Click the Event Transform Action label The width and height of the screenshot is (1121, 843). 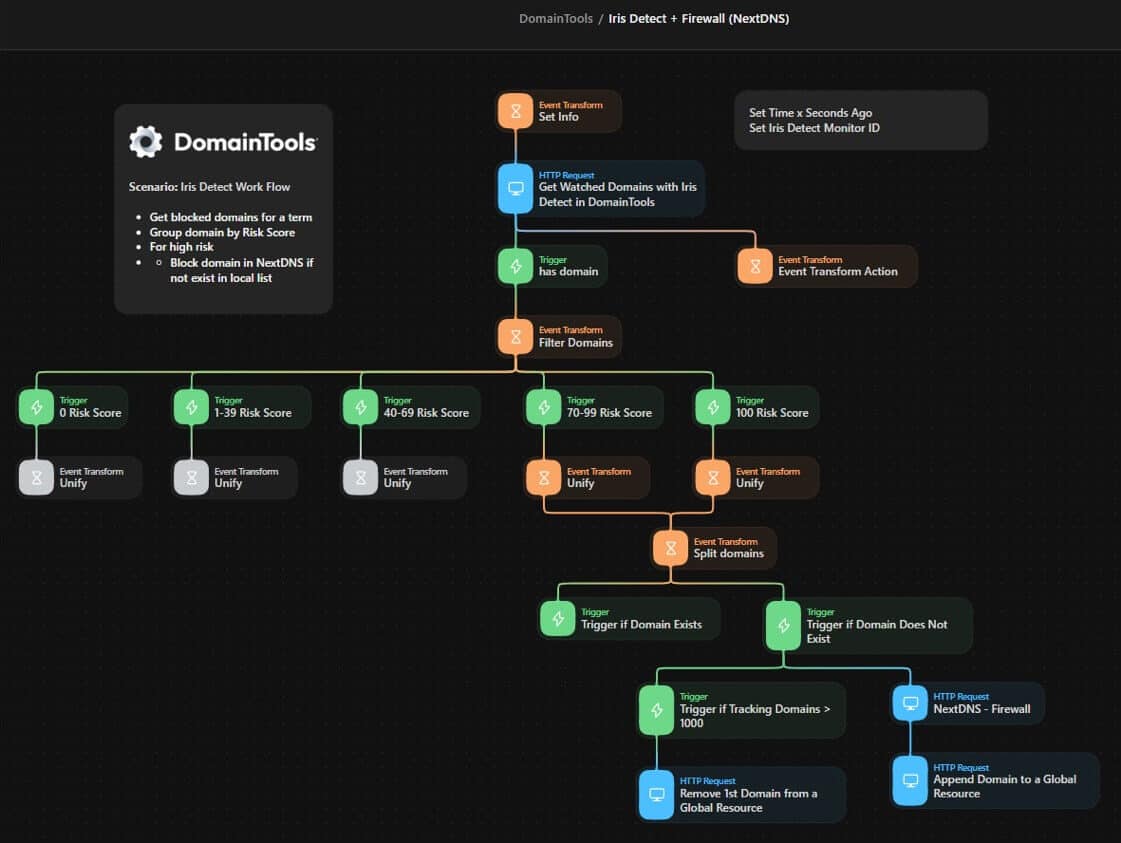pyautogui.click(x=837, y=272)
